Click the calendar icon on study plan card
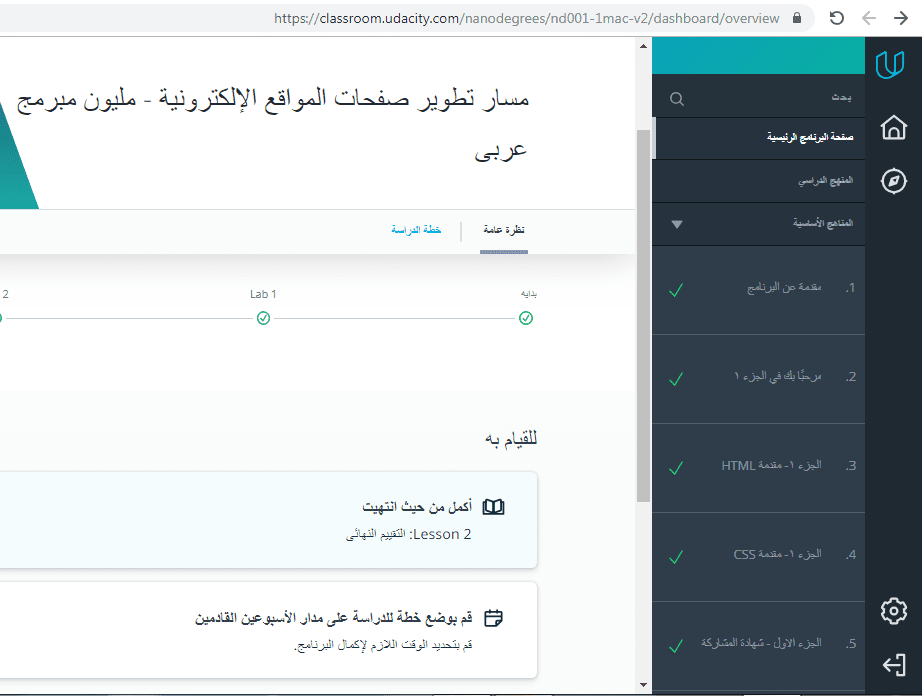 pyautogui.click(x=493, y=618)
